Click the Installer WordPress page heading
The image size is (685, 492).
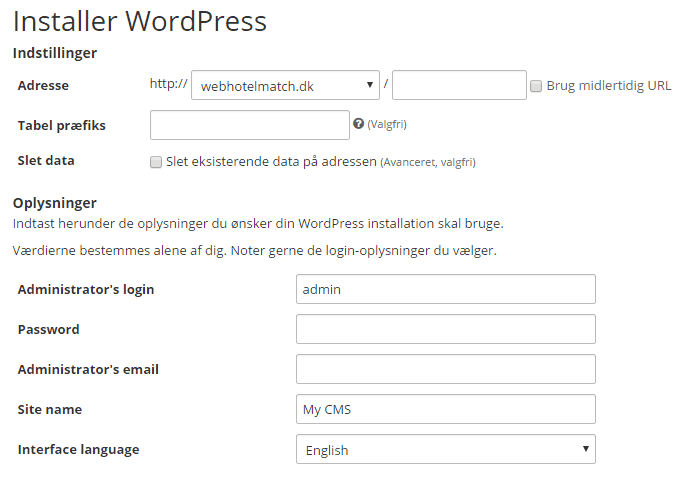point(140,21)
